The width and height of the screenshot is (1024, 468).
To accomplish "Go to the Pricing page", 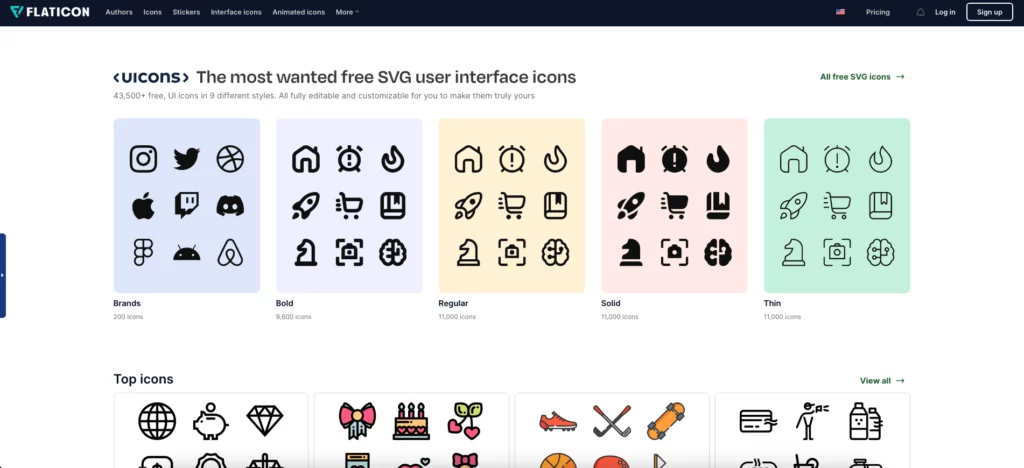I will point(878,12).
